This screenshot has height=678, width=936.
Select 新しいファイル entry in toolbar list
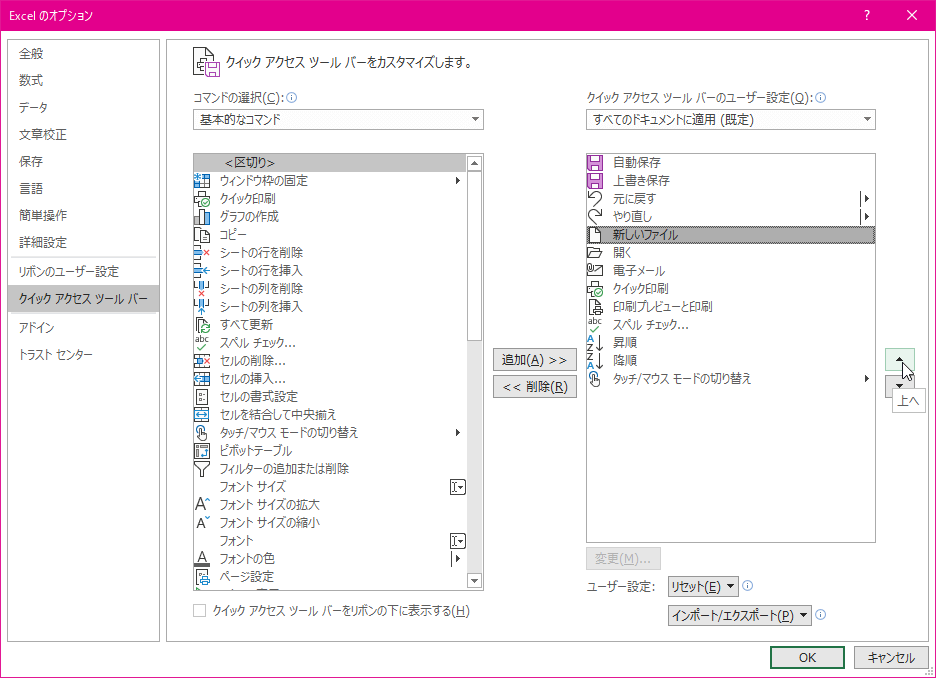tap(731, 235)
